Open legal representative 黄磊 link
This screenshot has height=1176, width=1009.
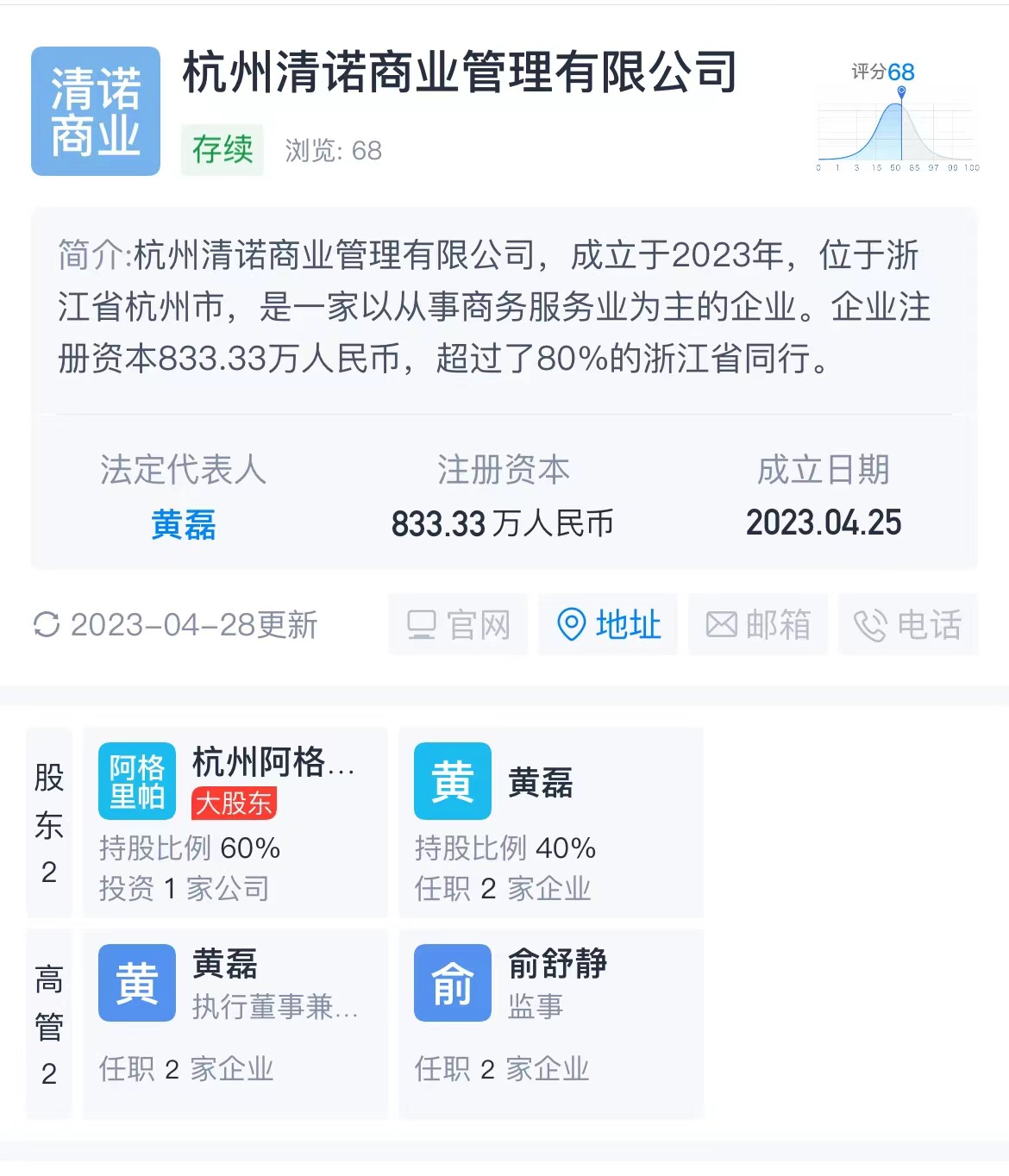tap(183, 524)
